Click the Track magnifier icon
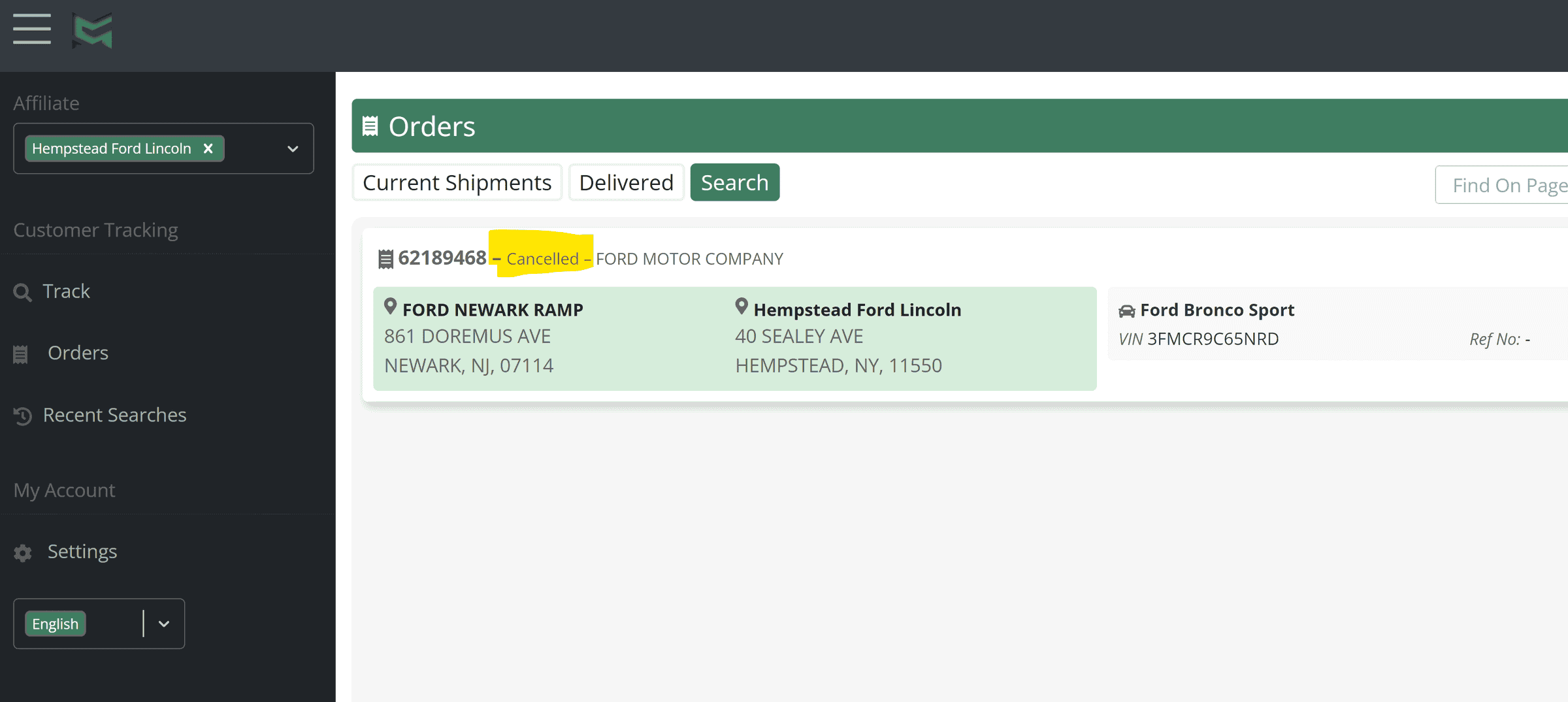This screenshot has width=1568, height=702. (22, 292)
